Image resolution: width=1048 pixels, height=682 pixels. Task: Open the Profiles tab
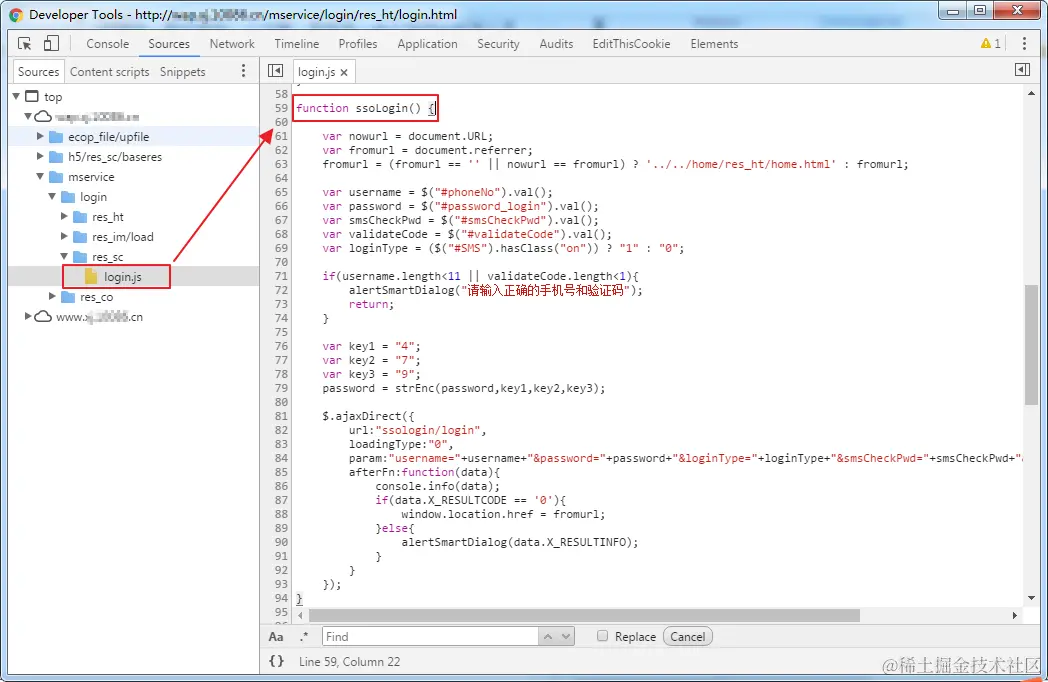click(358, 43)
